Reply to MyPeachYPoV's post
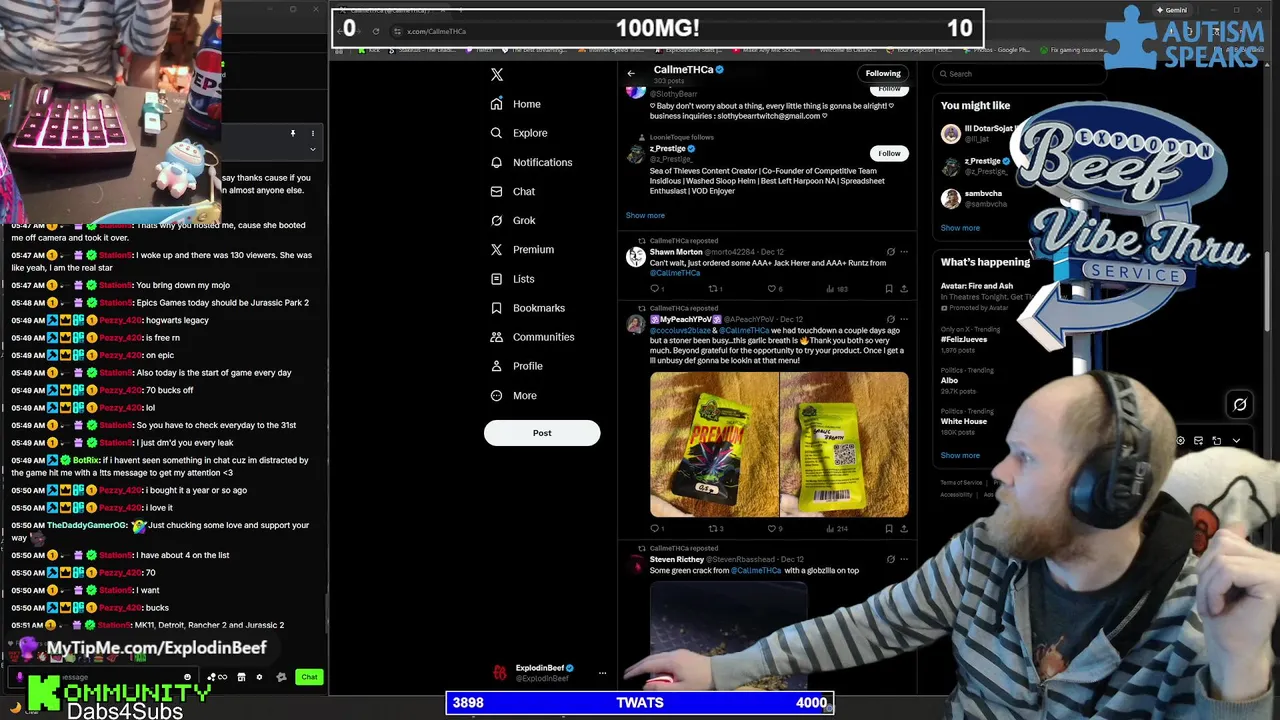 coord(655,528)
